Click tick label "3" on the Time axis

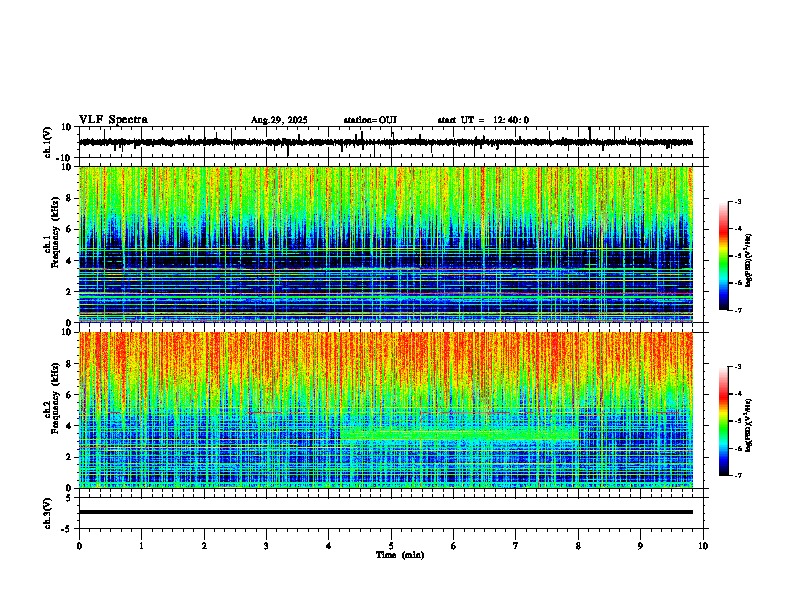[266, 546]
